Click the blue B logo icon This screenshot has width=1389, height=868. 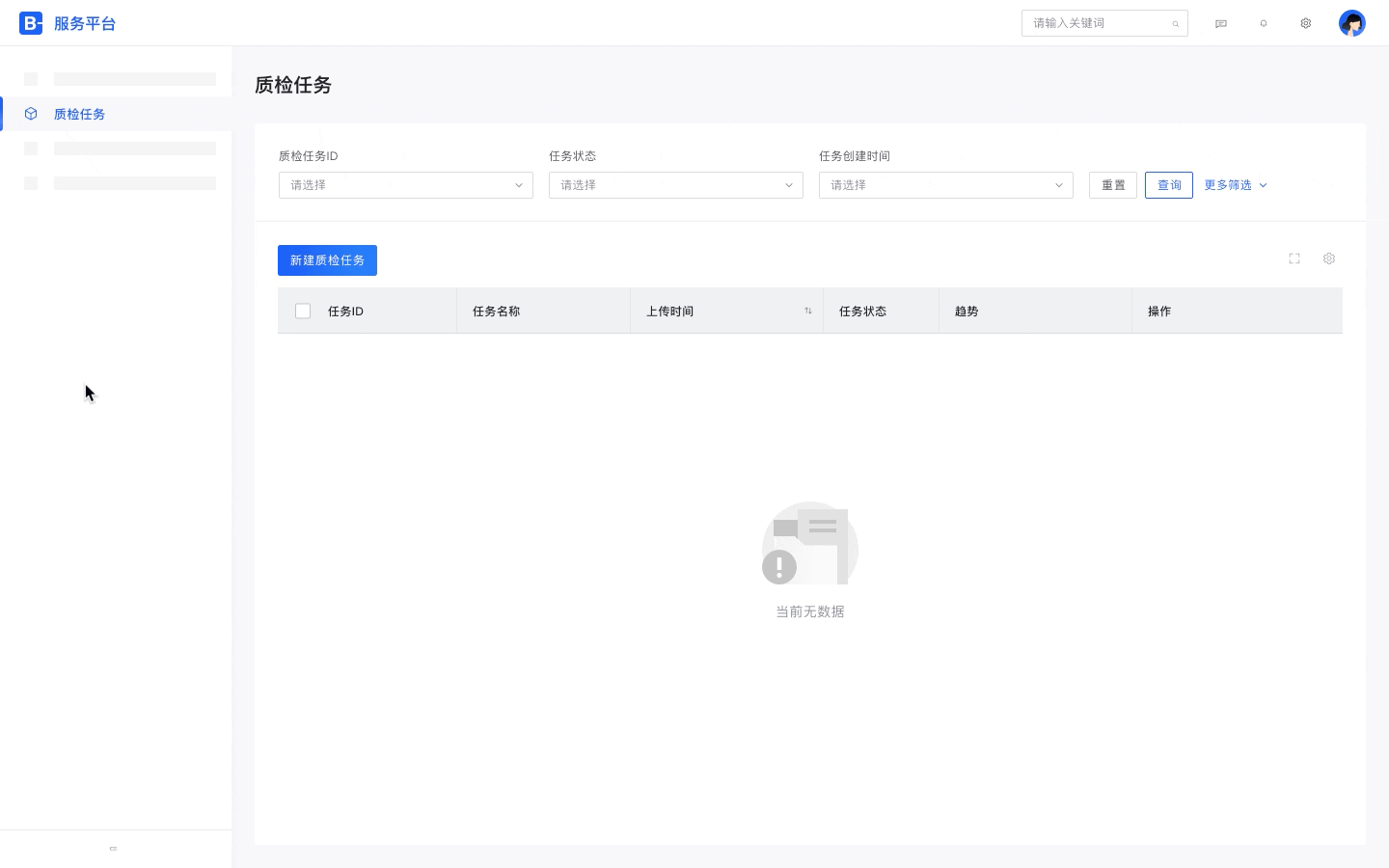[31, 23]
